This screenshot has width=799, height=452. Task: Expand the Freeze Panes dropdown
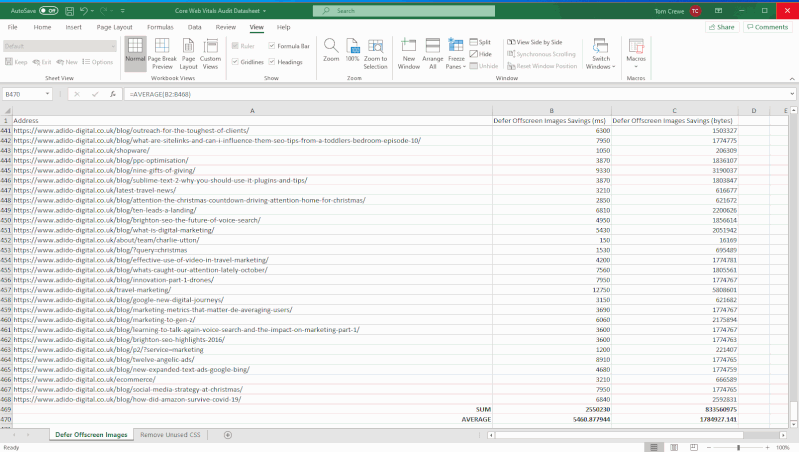pos(456,60)
